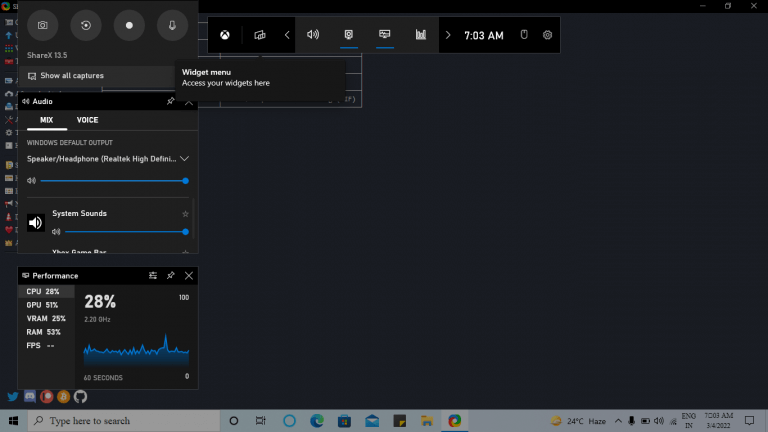Click the large System Sounds speaker icon
This screenshot has height=432, width=768.
click(36, 223)
